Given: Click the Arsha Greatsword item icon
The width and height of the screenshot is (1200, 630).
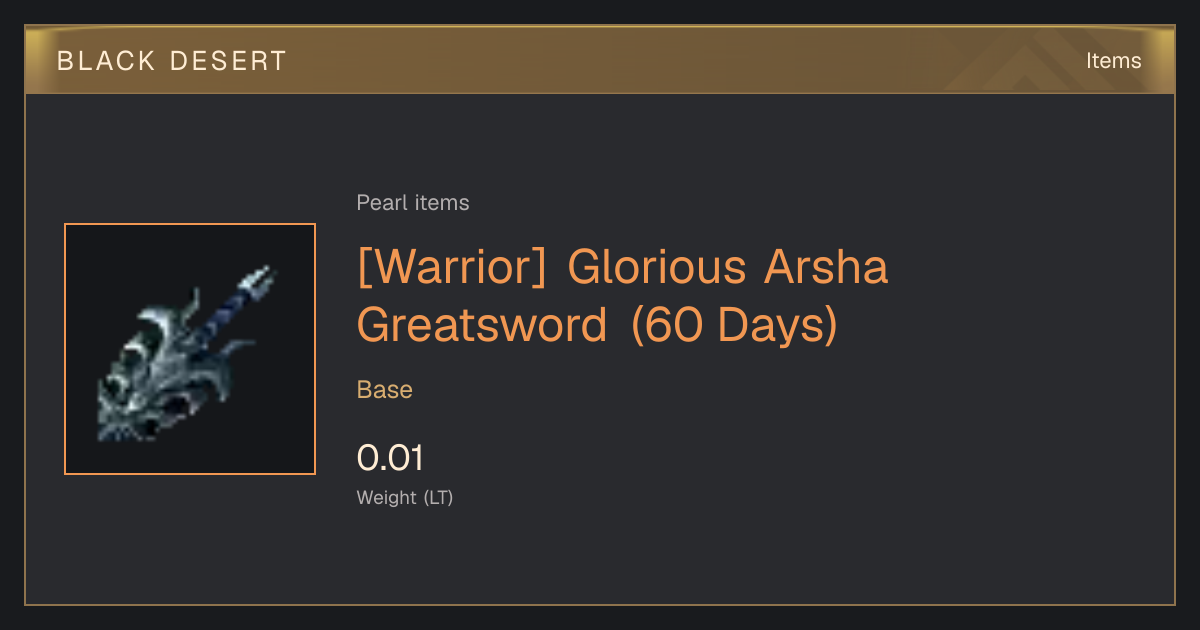Looking at the screenshot, I should coord(190,349).
